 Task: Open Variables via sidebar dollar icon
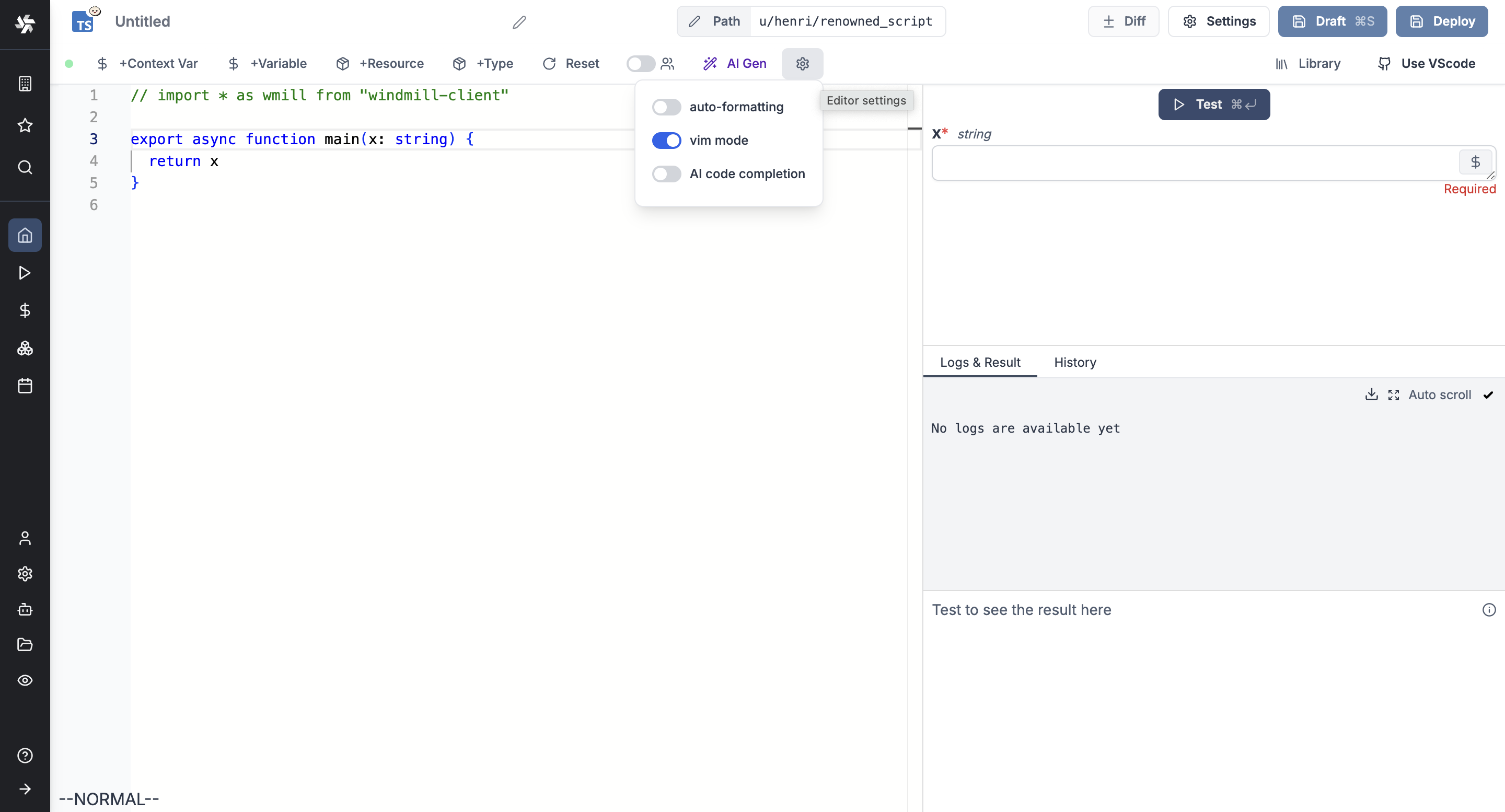[x=25, y=310]
